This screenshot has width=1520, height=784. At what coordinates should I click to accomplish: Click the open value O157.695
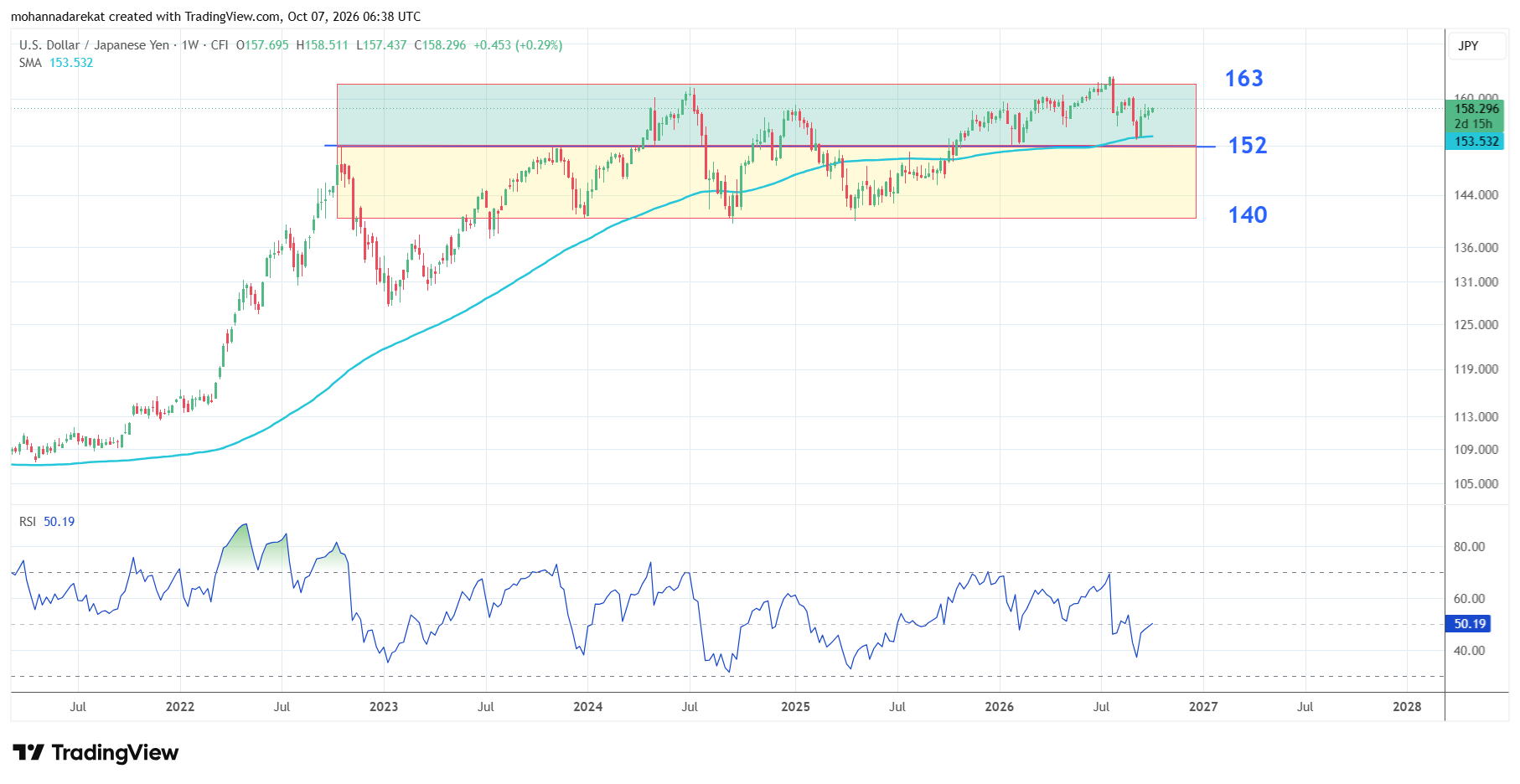click(262, 45)
